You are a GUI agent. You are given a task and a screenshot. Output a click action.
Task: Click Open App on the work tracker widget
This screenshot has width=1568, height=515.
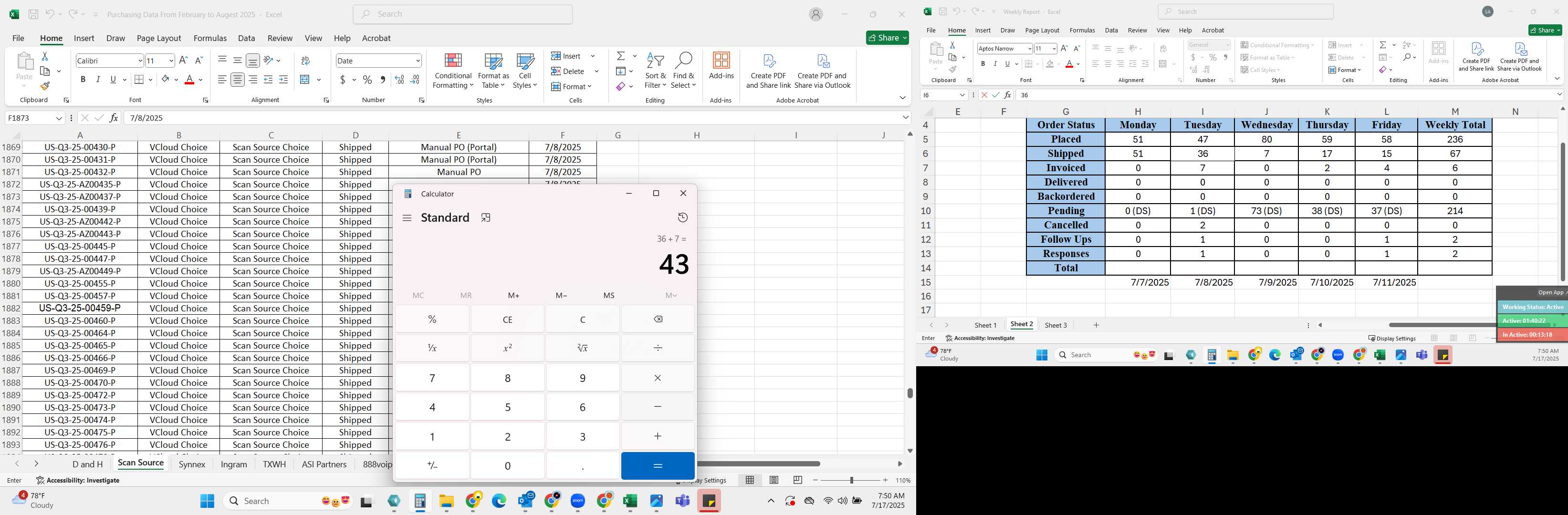click(1550, 292)
